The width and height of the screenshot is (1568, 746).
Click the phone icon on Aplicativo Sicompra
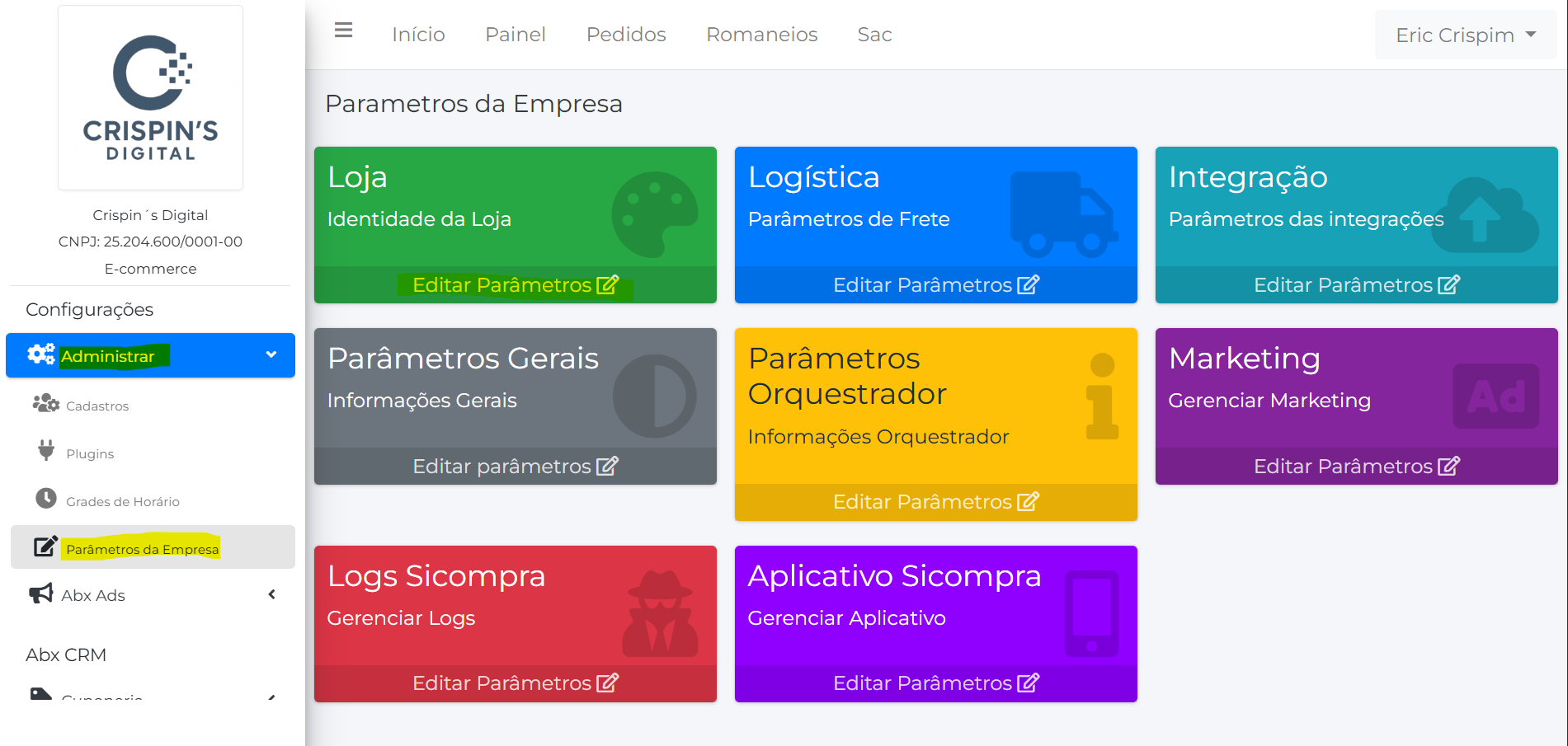1091,614
